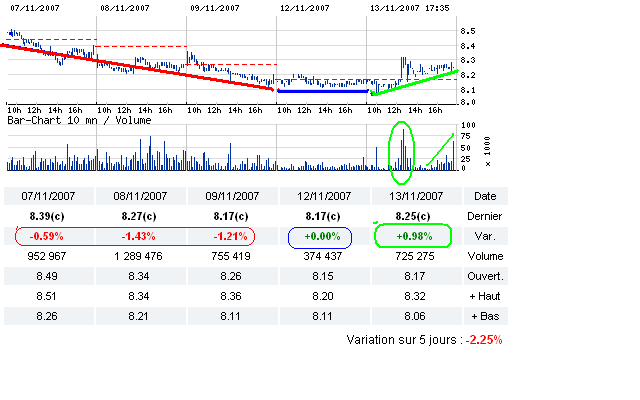Click the 07/11/2007 label above the price chart
Image resolution: width=640 pixels, height=400 pixels.
(x=35, y=8)
